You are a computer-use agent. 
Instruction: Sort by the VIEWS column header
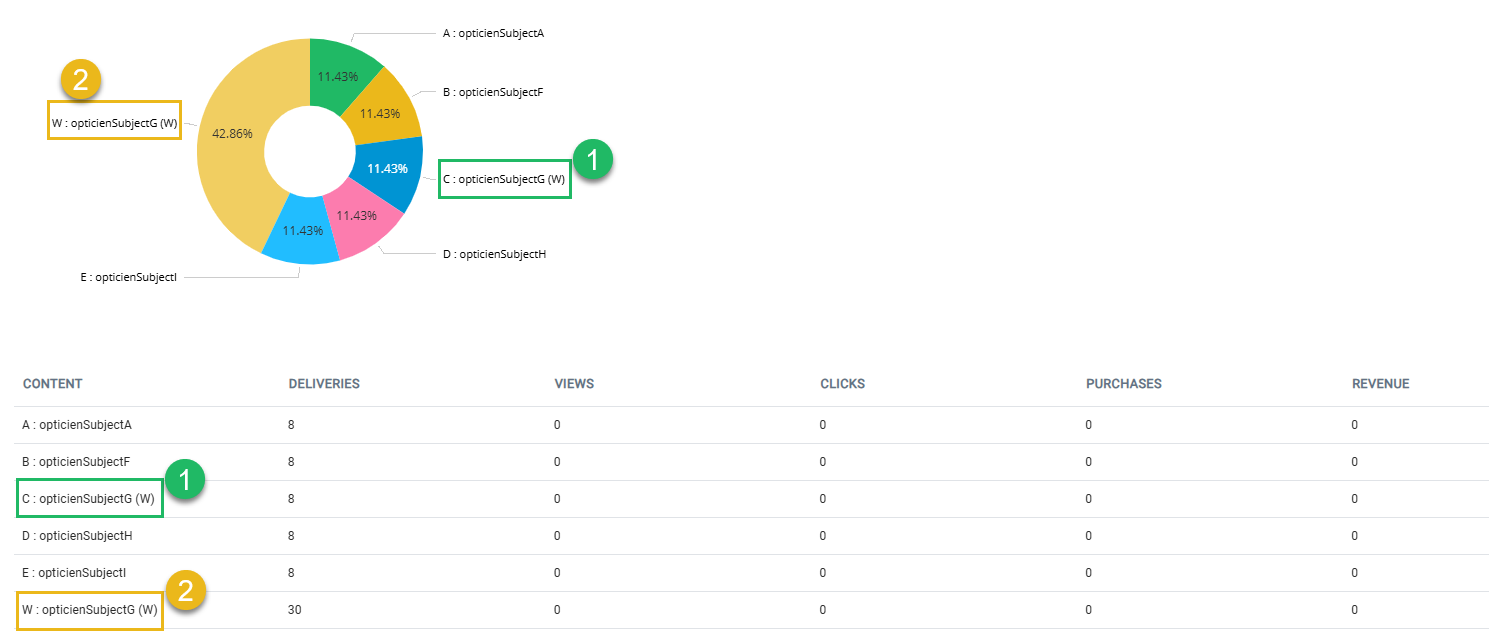click(574, 384)
